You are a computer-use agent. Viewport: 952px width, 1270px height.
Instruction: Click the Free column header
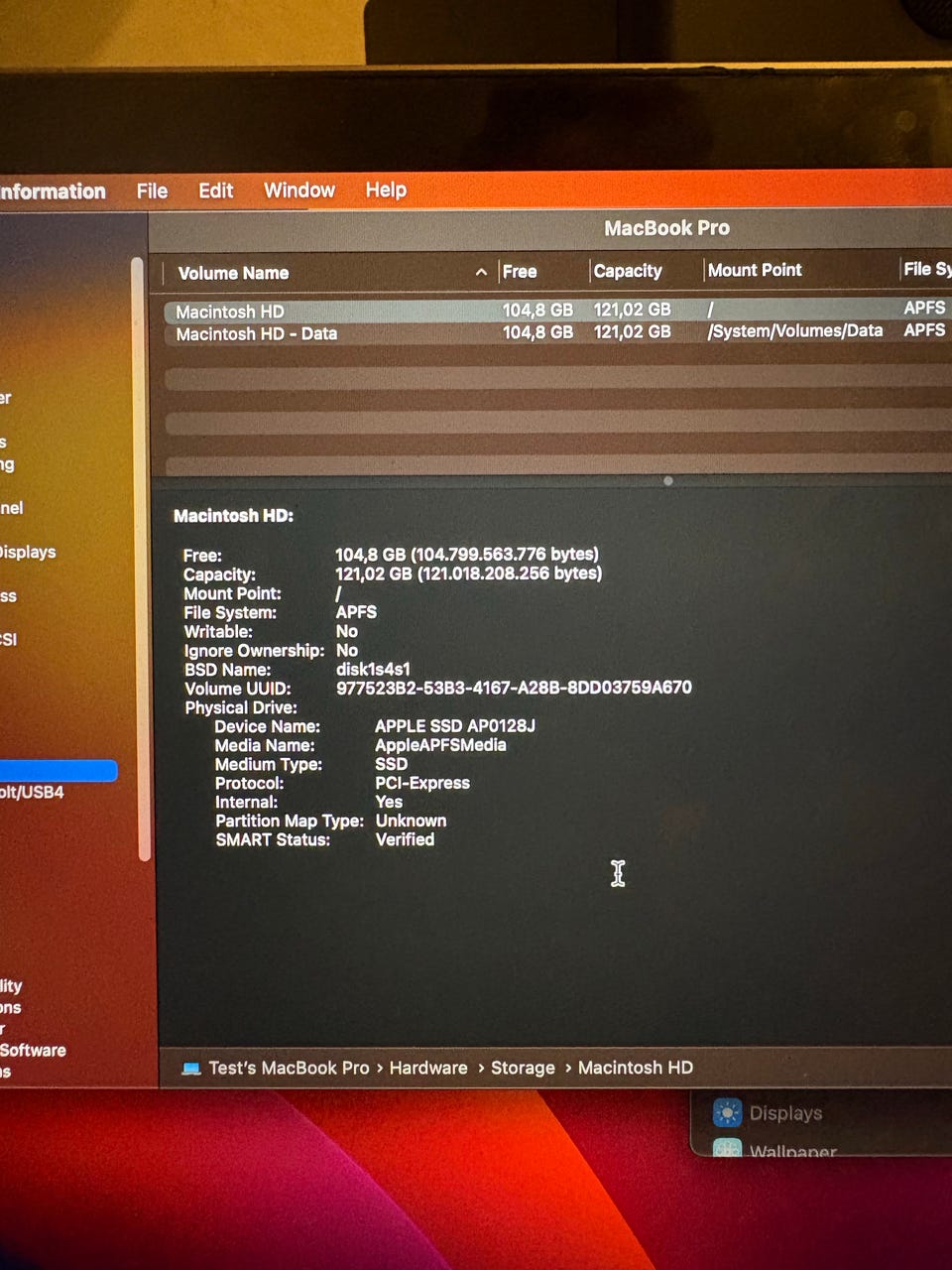520,271
